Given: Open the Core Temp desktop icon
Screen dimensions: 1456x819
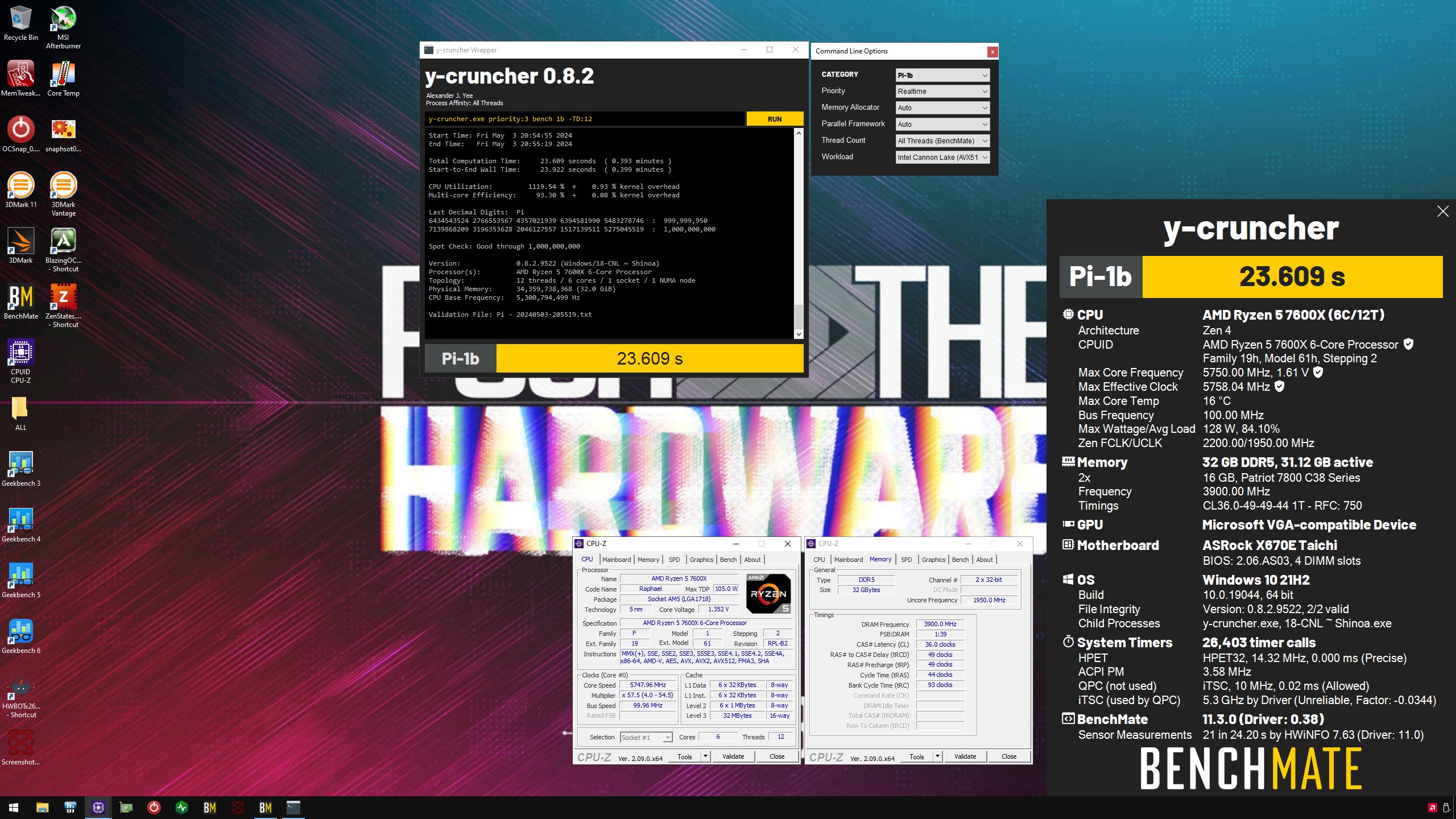Looking at the screenshot, I should [63, 78].
